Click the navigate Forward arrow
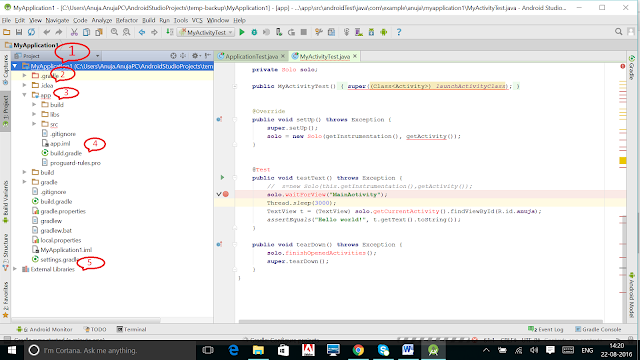The width and height of the screenshot is (640, 360). pyautogui.click(x=154, y=32)
